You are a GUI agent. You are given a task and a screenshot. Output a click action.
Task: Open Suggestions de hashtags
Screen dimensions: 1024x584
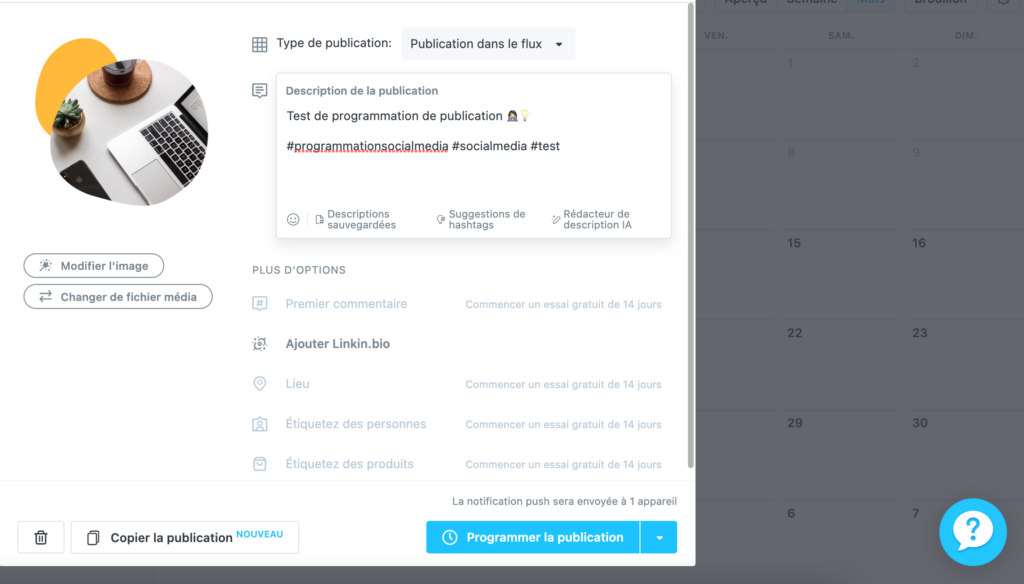click(x=481, y=219)
